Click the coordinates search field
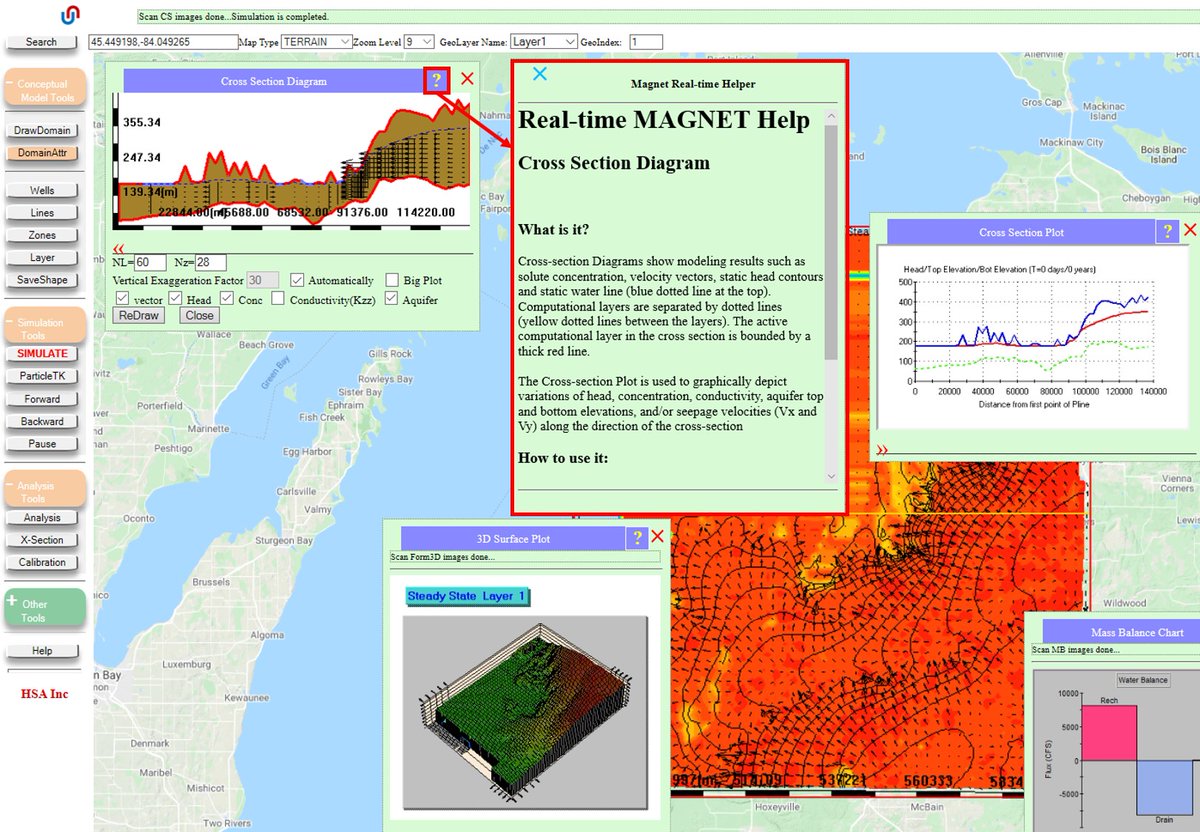 click(163, 42)
